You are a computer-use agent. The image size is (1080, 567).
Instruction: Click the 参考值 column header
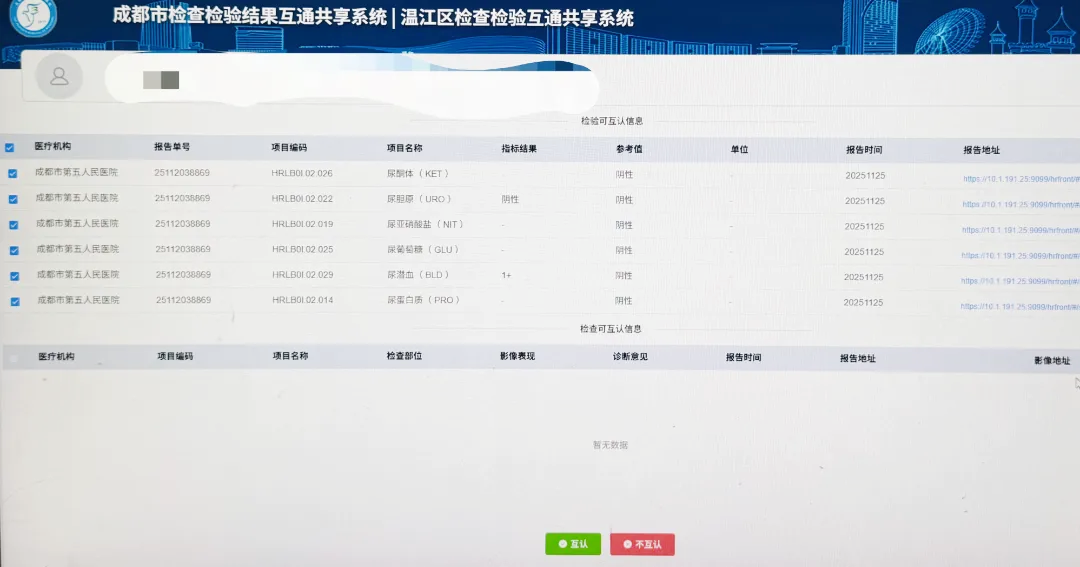click(629, 149)
